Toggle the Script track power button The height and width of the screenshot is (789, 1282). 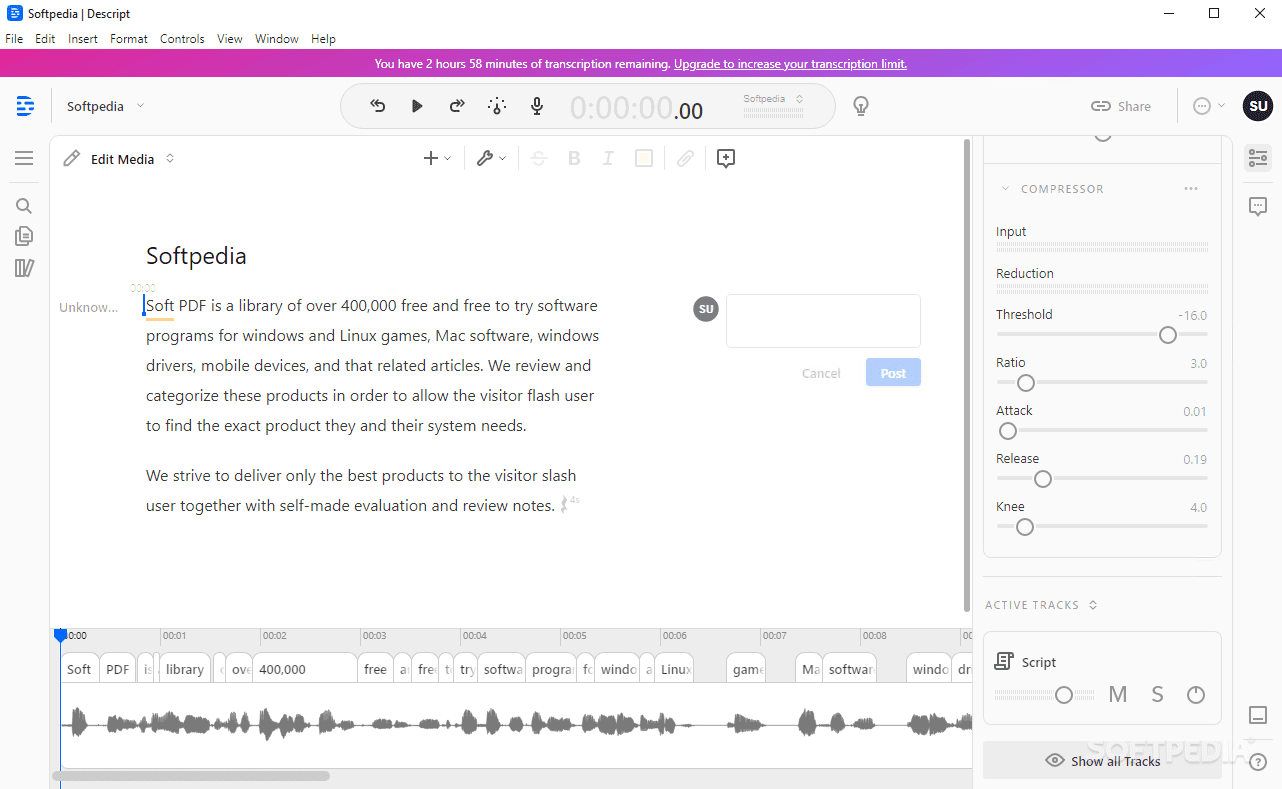click(x=1196, y=694)
